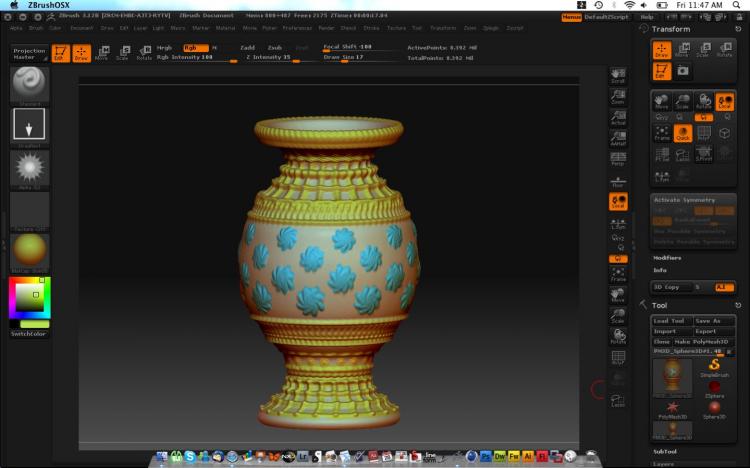
Task: Choose the ZSphere tool icon
Action: [714, 391]
